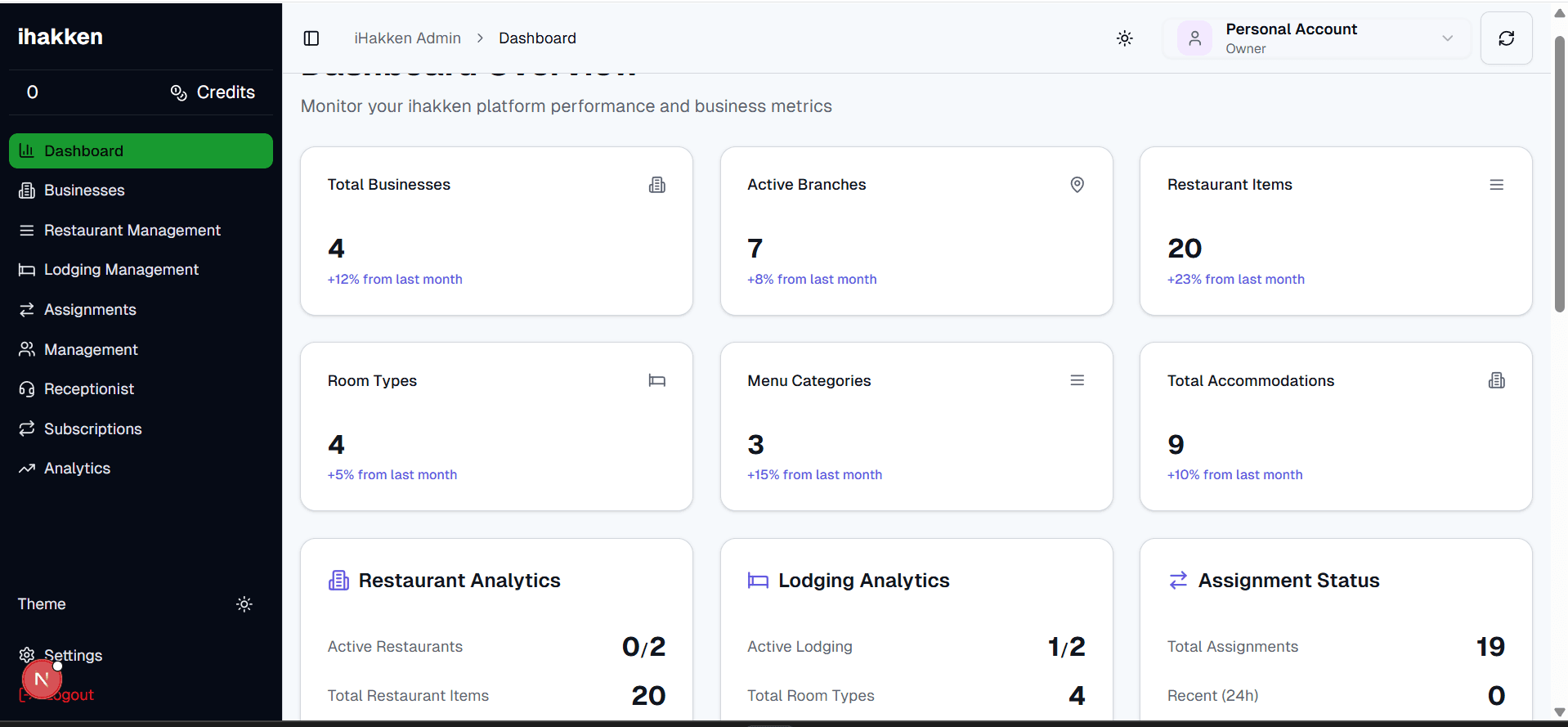Click the Active Lodging 1/2 value

coord(1067,647)
